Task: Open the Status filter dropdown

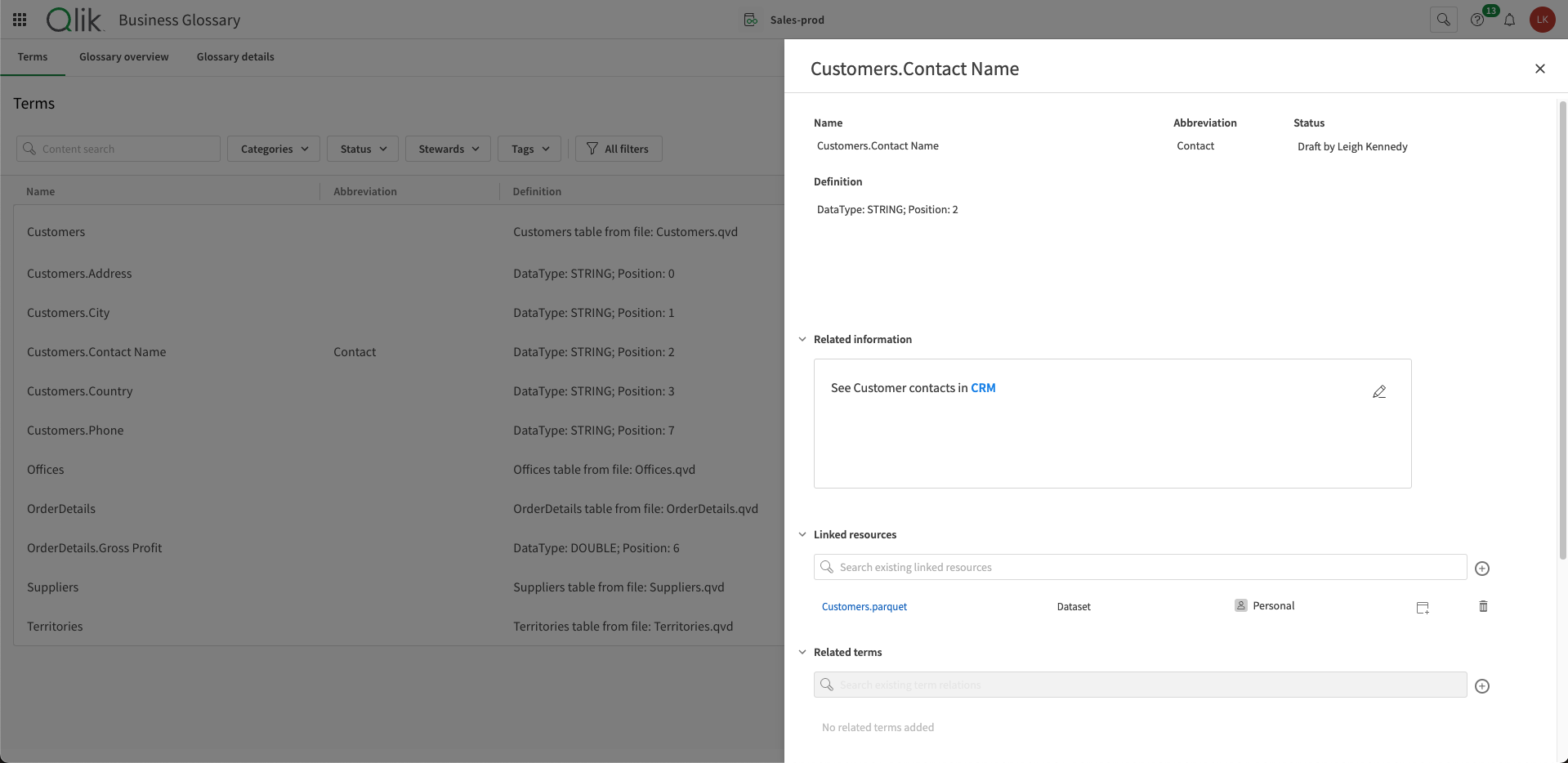Action: point(363,149)
